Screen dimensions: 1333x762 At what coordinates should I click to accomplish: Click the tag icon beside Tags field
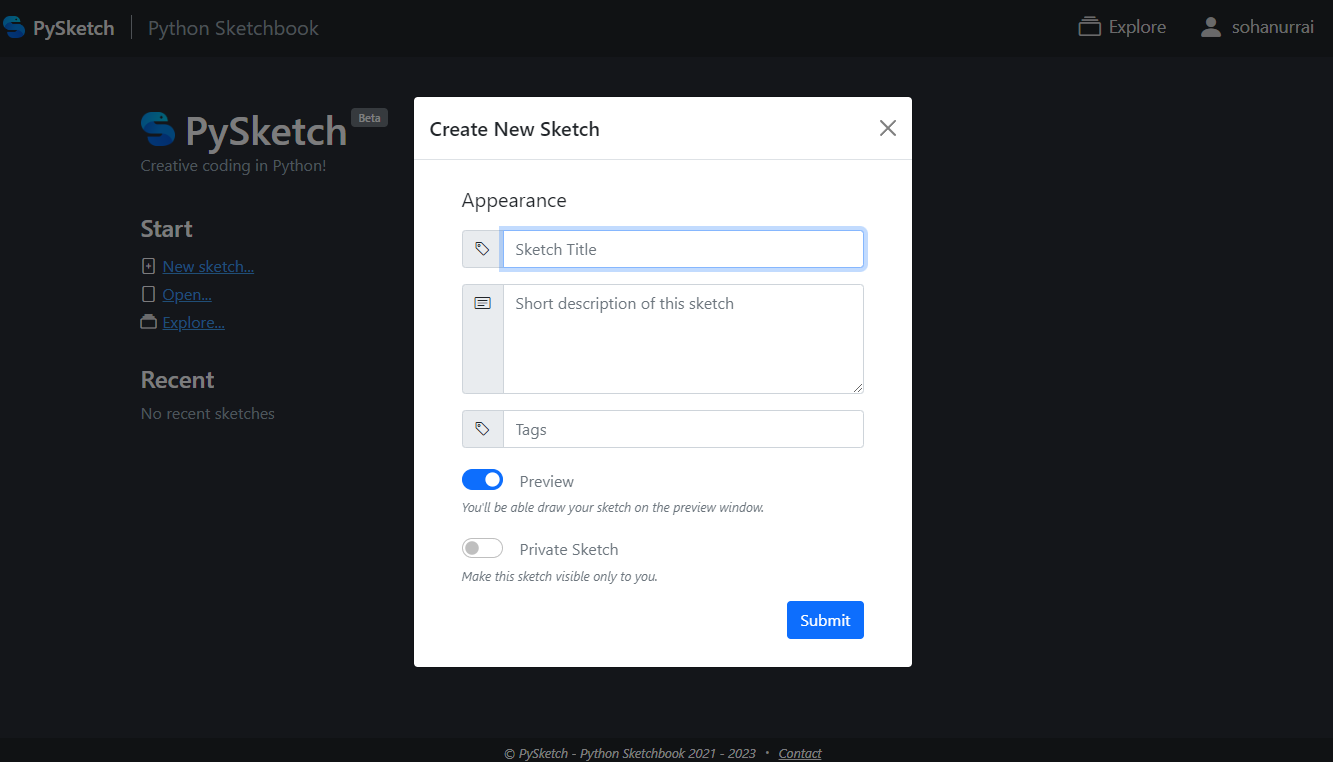(x=482, y=429)
